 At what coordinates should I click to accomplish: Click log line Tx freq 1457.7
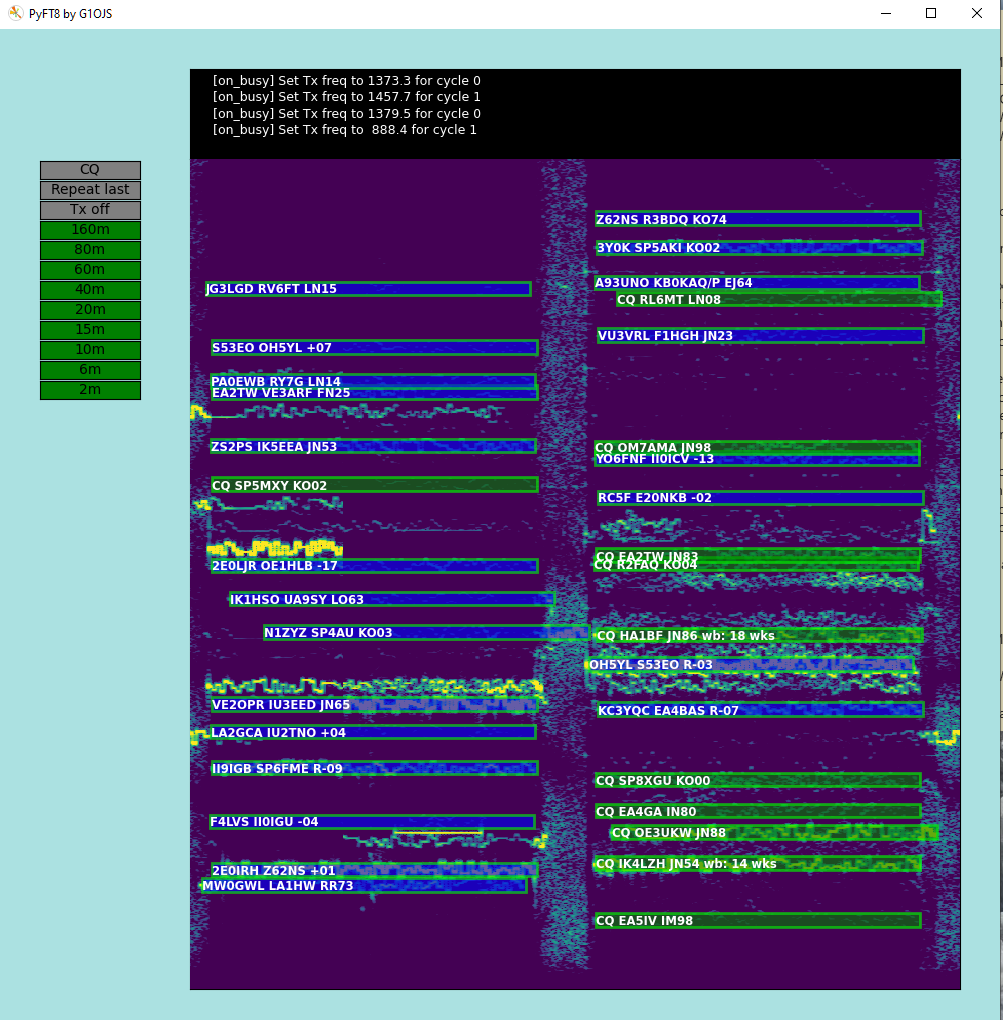tap(347, 97)
